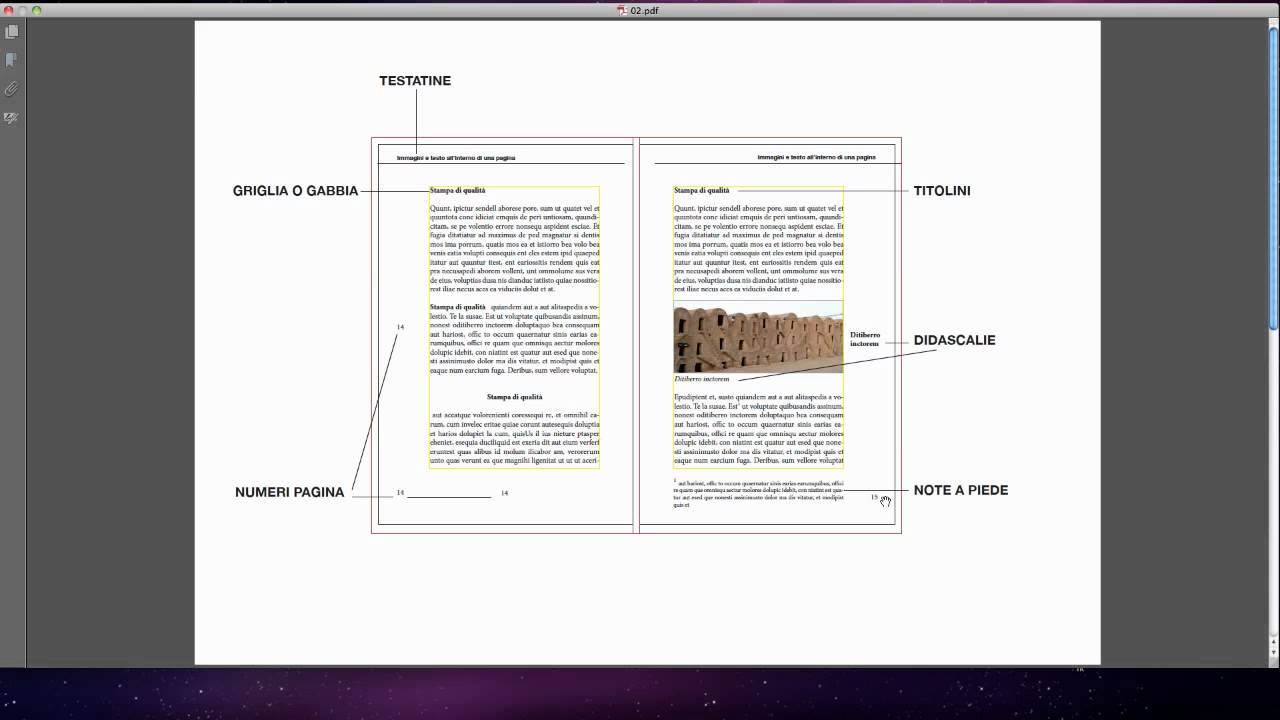Screen dimensions: 1280x720
Task: Minimize the 02.pdf window with the middle button
Action: coord(22,10)
